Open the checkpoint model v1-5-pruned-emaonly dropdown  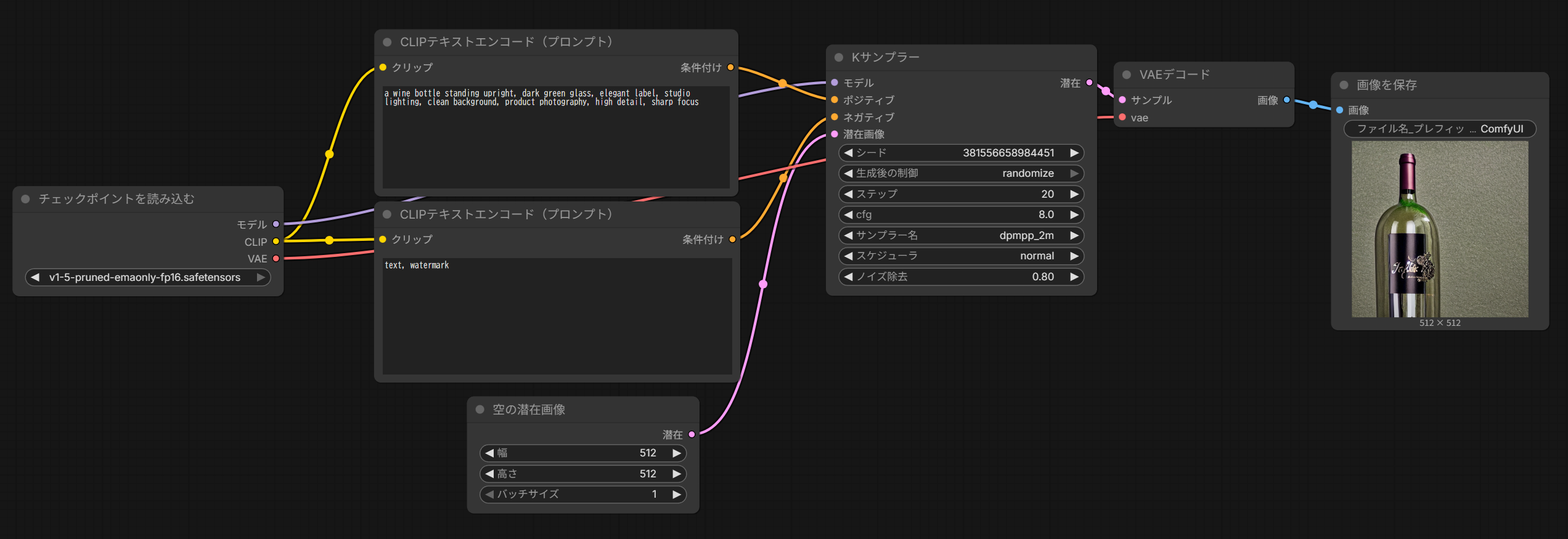(147, 277)
